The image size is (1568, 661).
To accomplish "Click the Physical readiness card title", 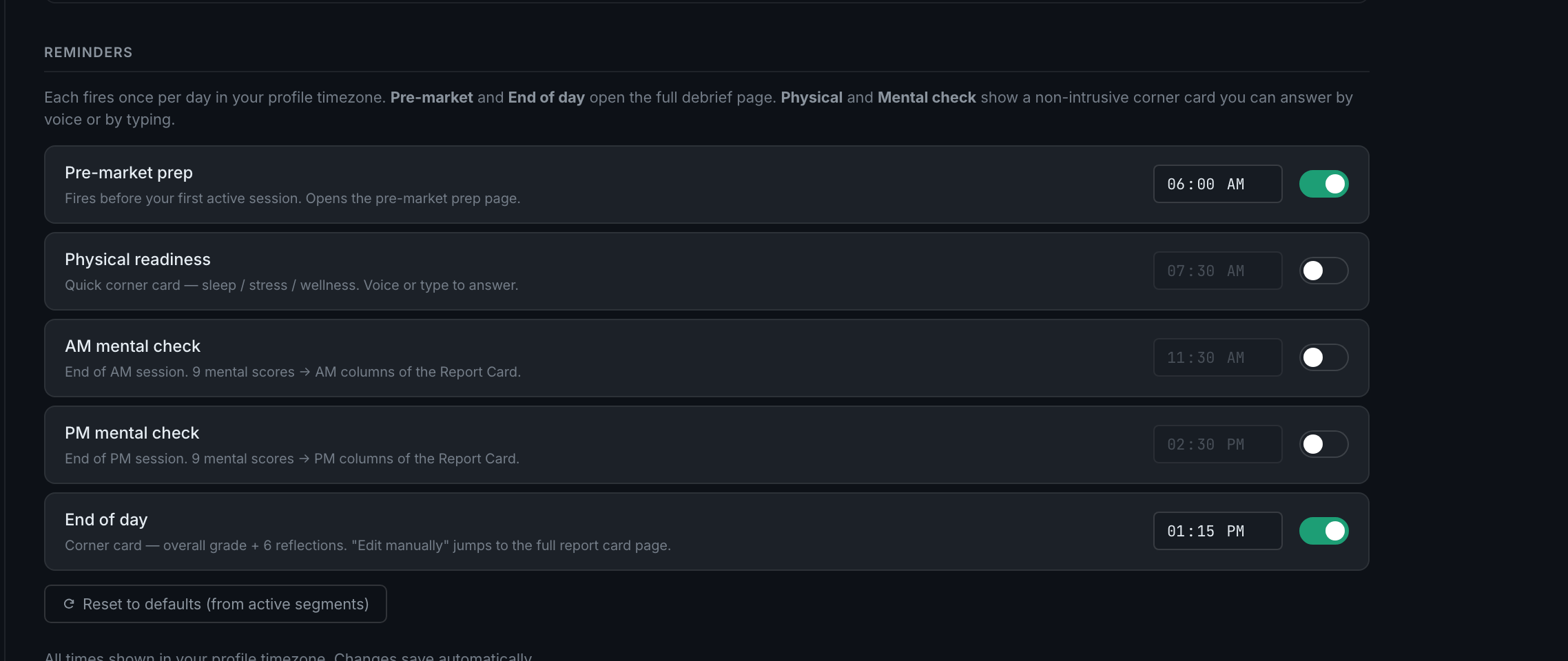I will (138, 260).
